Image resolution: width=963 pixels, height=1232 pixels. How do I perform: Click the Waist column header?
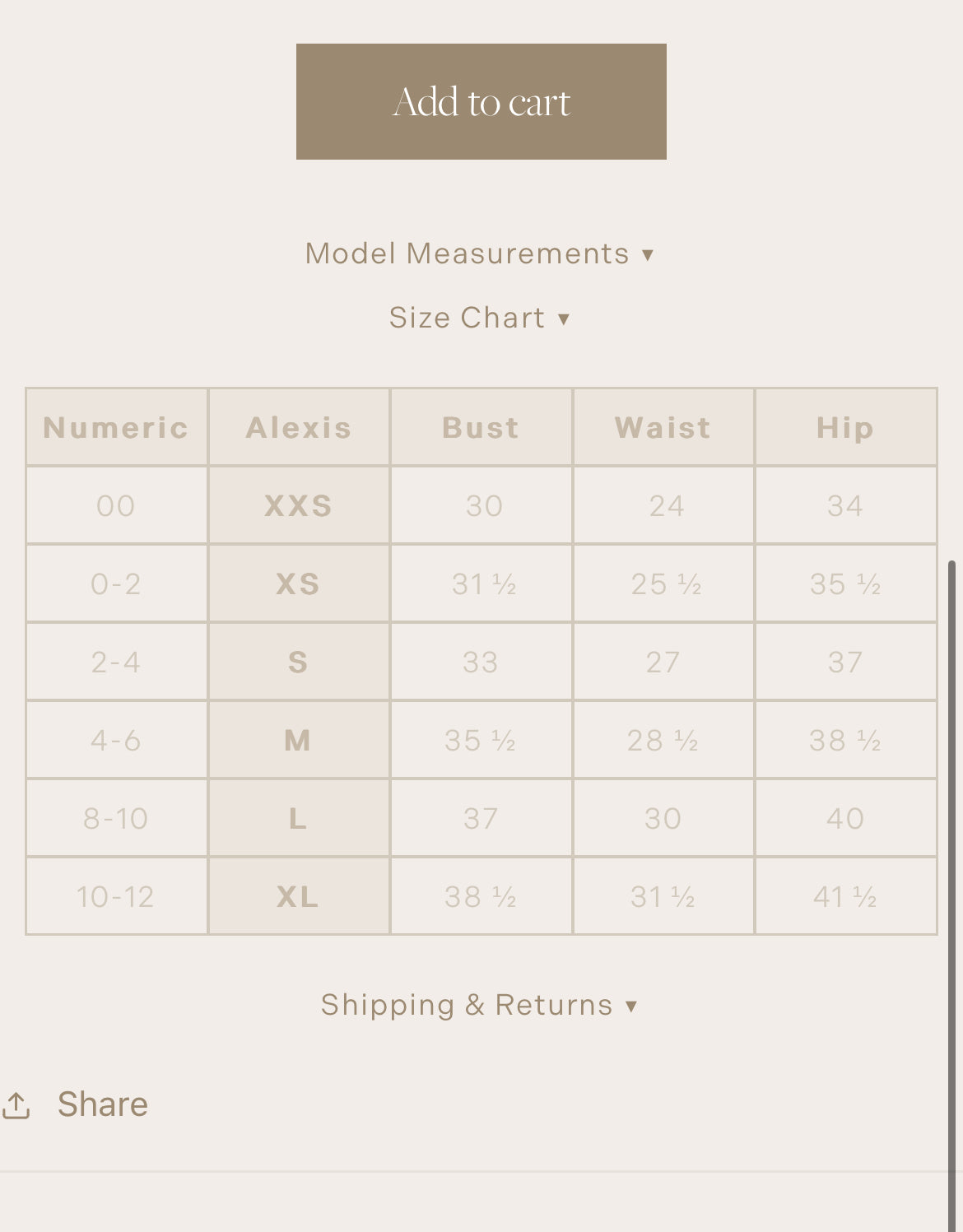pos(663,428)
